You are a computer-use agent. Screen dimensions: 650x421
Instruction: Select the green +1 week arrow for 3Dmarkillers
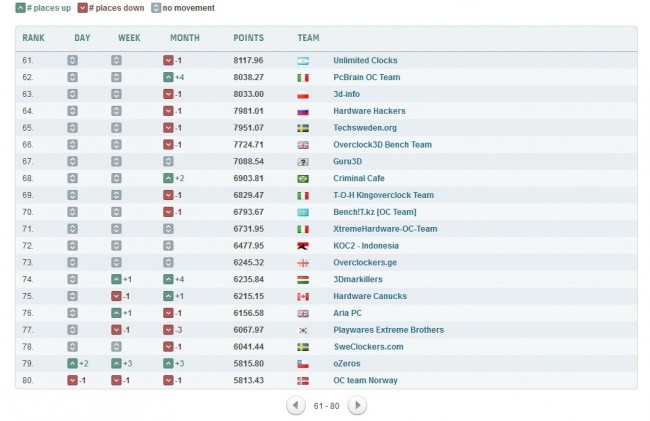point(116,279)
